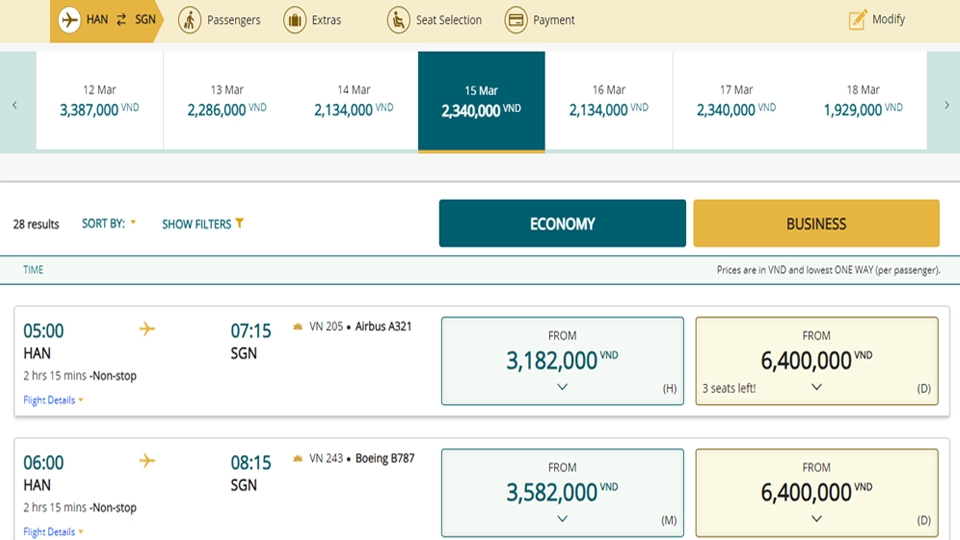Click the Payment card icon

click(516, 20)
